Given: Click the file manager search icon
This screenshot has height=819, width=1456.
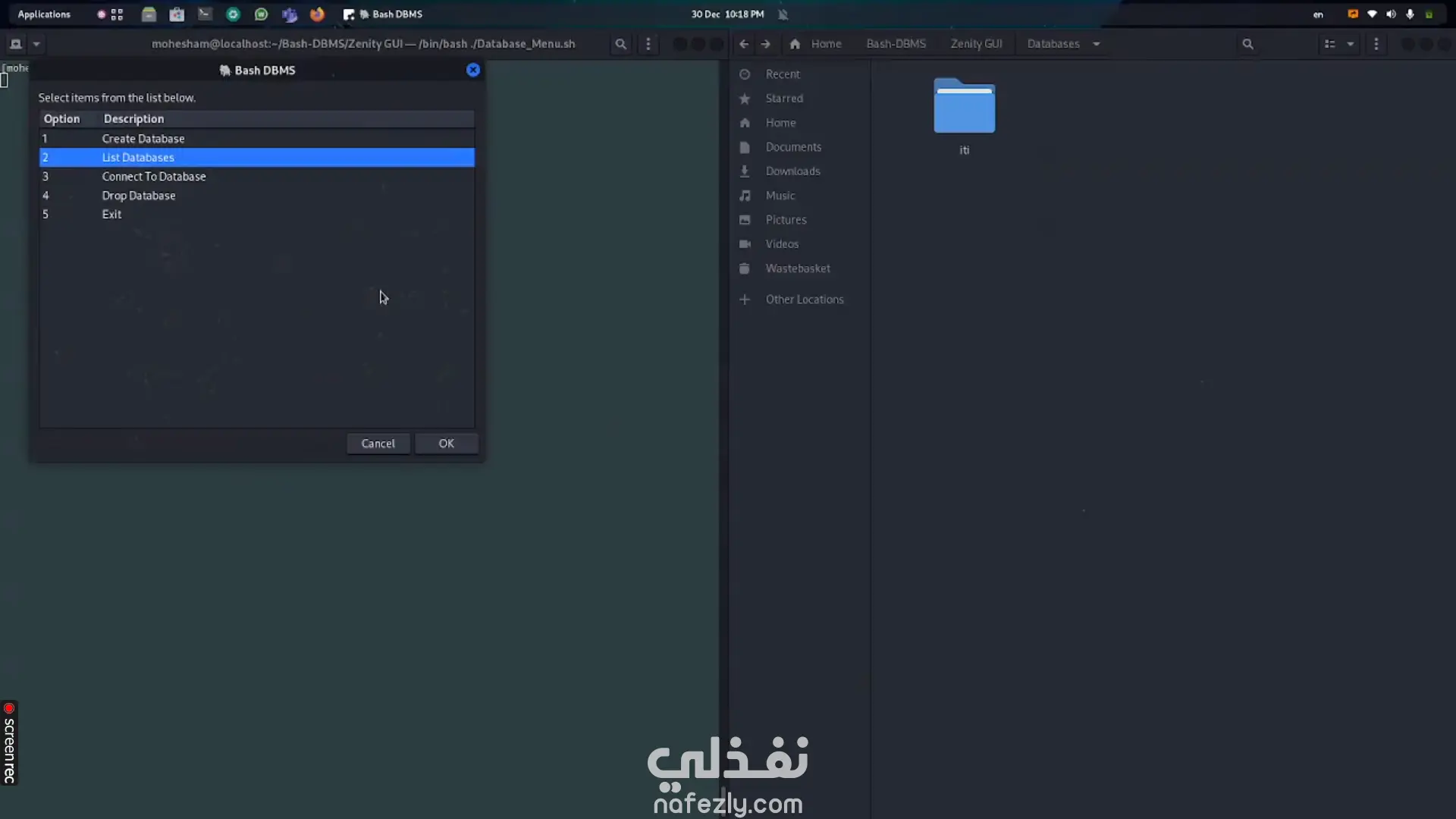Looking at the screenshot, I should [x=1247, y=44].
